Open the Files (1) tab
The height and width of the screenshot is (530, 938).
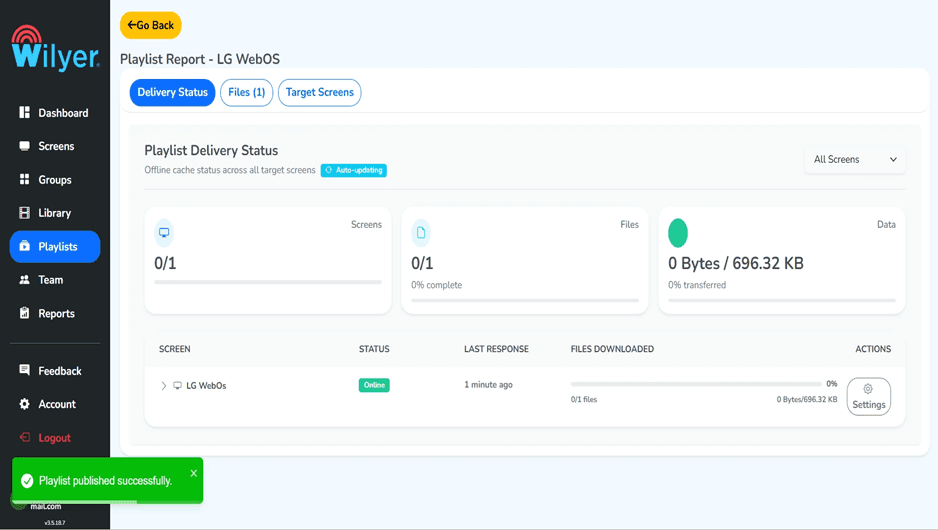(x=246, y=92)
